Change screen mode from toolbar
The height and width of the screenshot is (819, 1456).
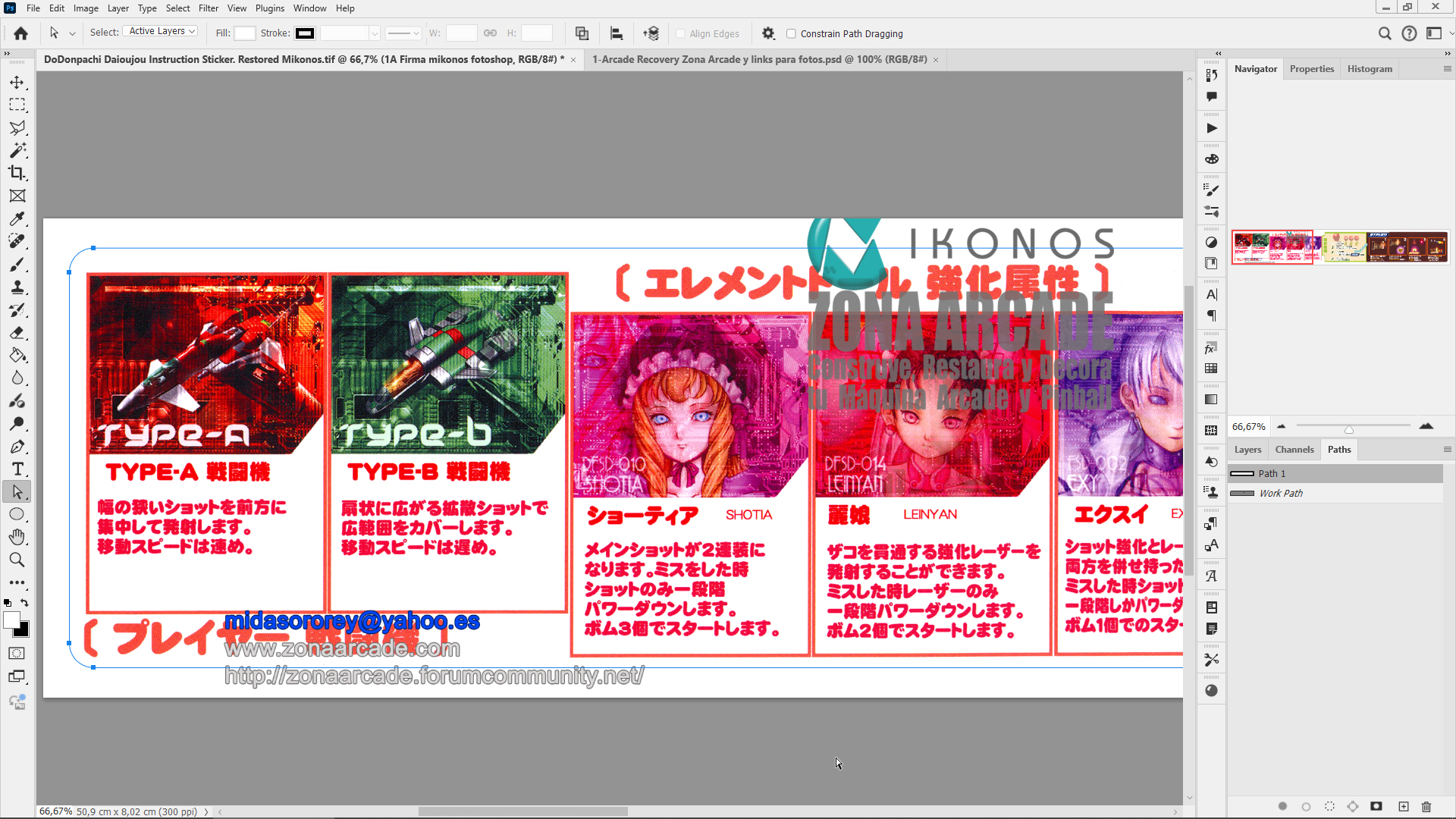pos(17,676)
